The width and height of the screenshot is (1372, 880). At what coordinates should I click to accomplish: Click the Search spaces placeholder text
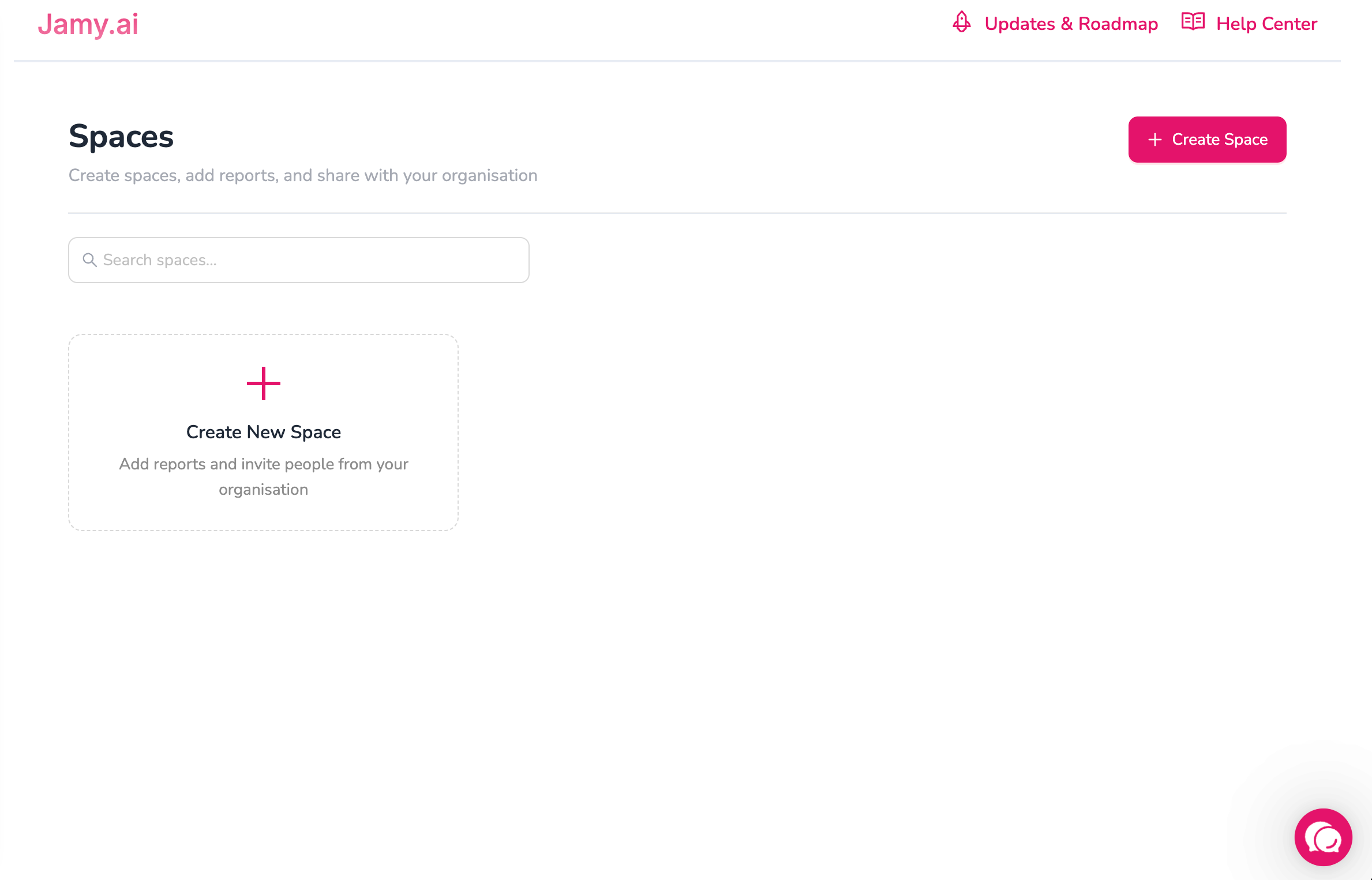[x=160, y=260]
